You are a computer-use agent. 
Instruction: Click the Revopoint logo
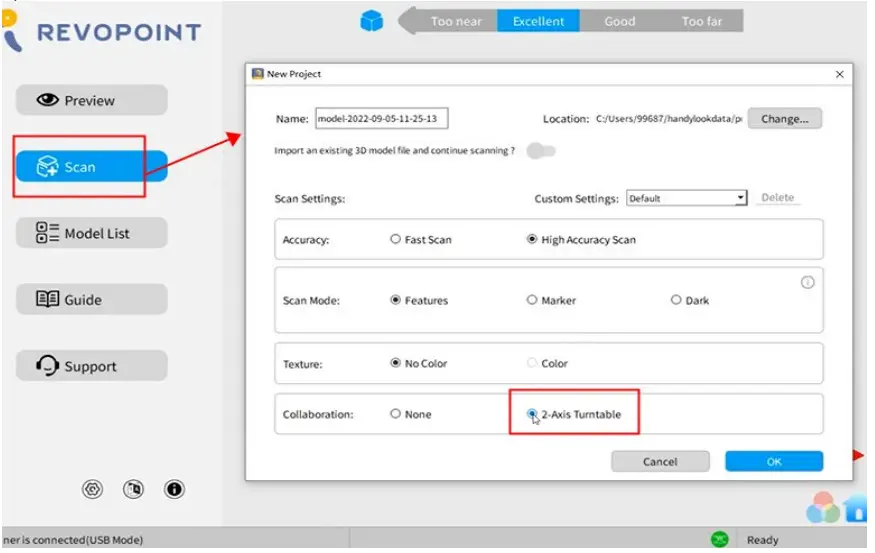(x=102, y=32)
